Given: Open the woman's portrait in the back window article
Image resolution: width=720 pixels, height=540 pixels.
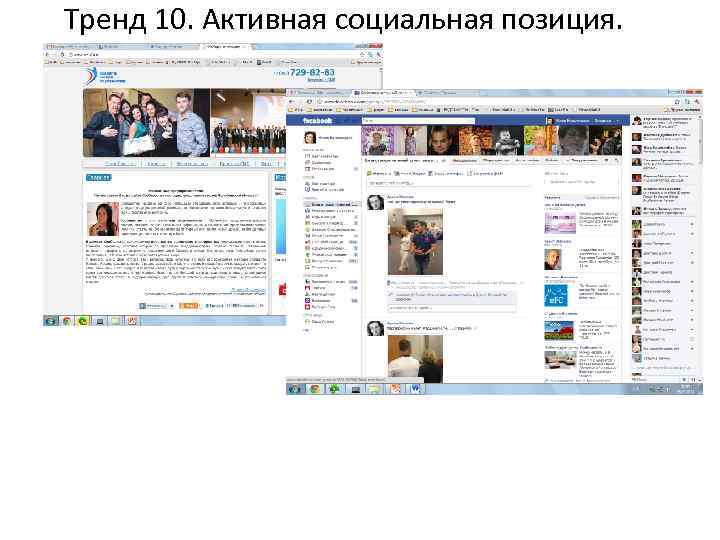Looking at the screenshot, I should tap(103, 219).
